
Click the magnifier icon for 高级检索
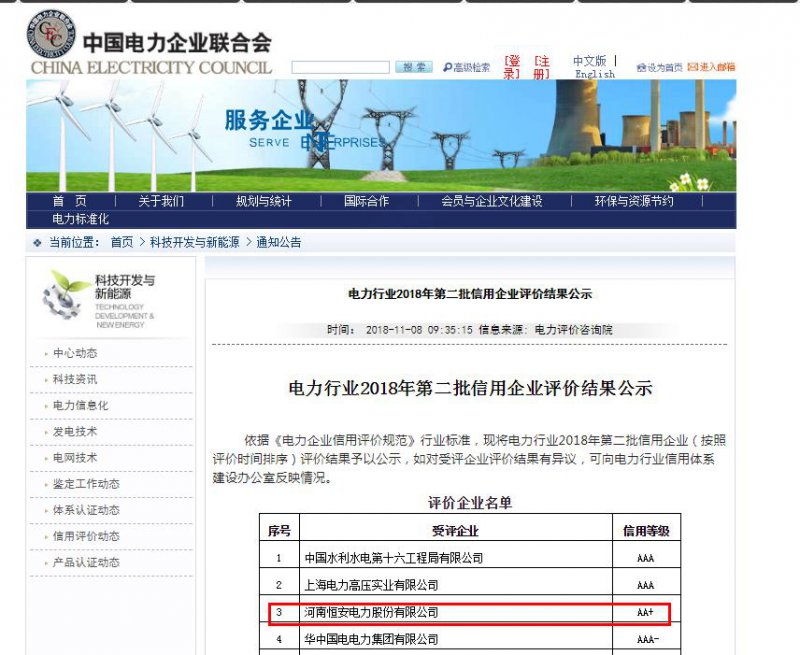pyautogui.click(x=447, y=67)
